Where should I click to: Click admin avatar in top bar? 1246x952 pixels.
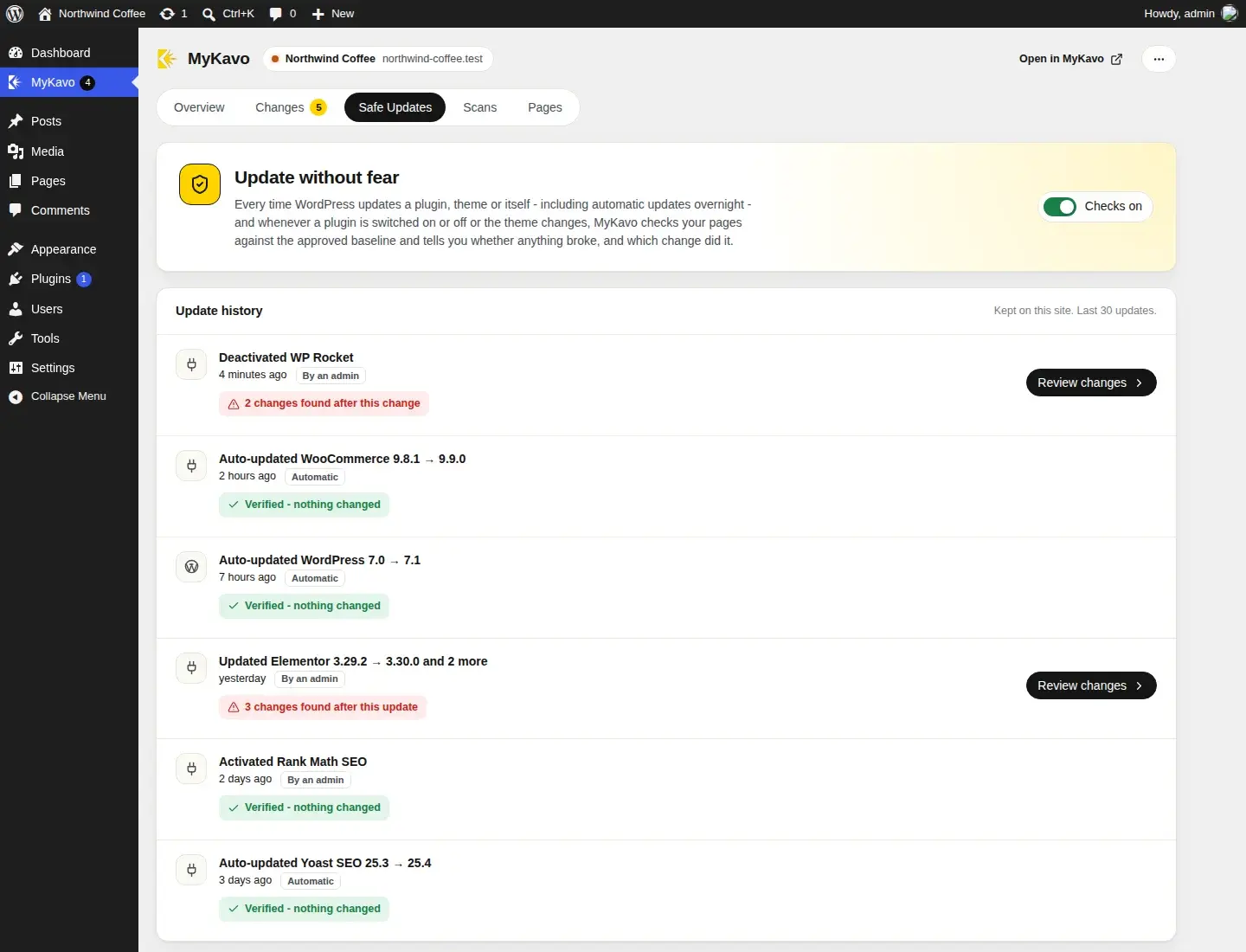coord(1230,14)
